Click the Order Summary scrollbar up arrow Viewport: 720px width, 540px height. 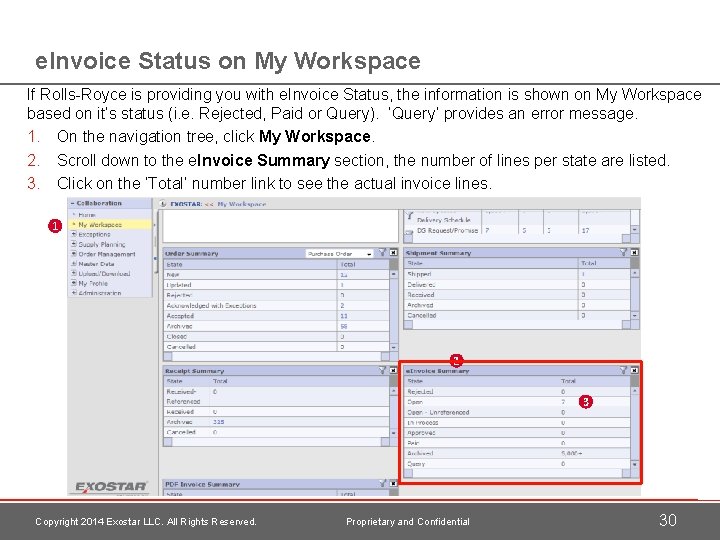tap(394, 274)
